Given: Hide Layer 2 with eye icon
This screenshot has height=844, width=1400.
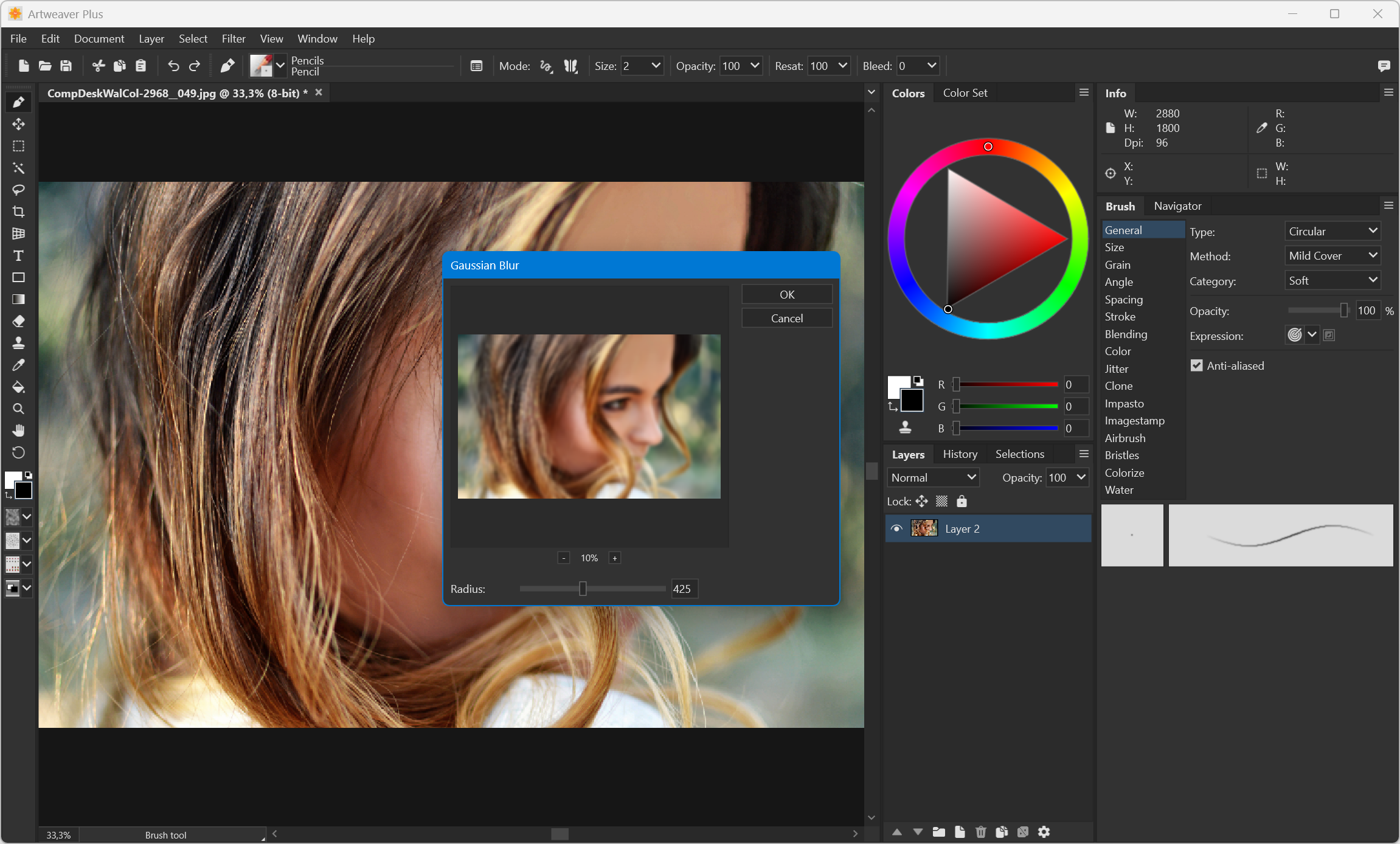Looking at the screenshot, I should pyautogui.click(x=896, y=528).
